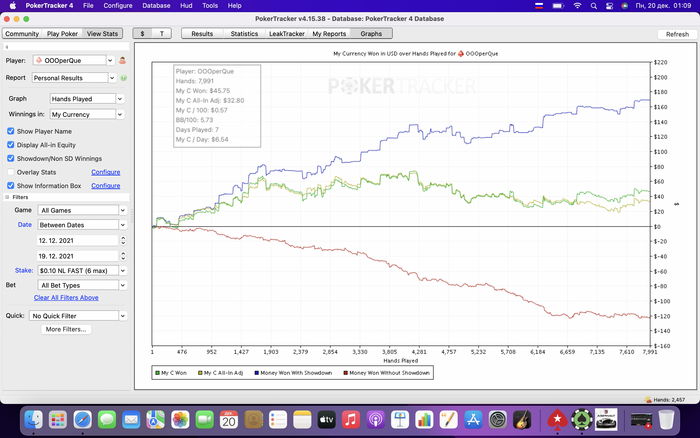This screenshot has height=438, width=700.
Task: Select the Community tab
Action: (22, 33)
